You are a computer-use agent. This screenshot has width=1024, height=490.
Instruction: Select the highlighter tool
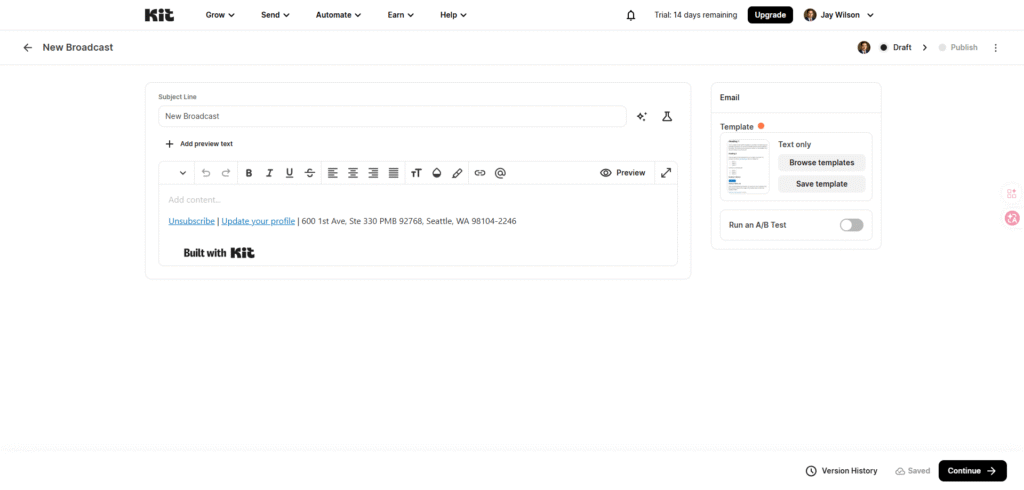[457, 173]
